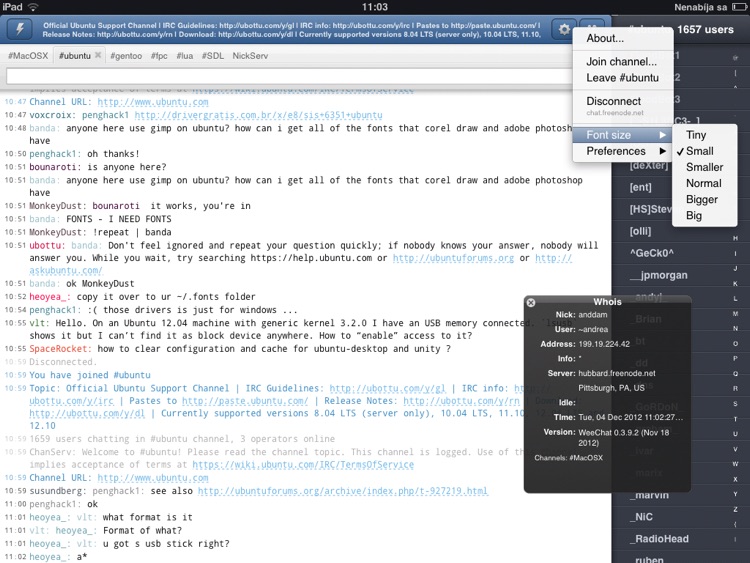Tap Whois nick value anddam
Viewport: 750px width, 563px height.
(593, 315)
